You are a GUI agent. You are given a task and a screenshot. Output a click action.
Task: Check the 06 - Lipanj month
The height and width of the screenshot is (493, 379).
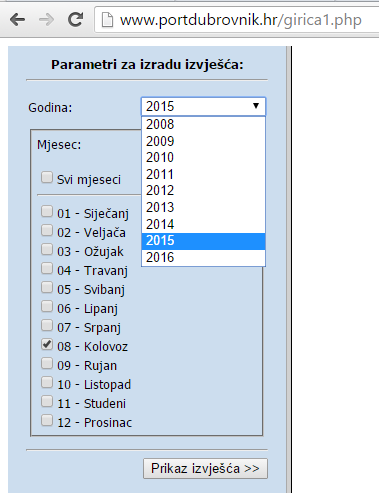coord(47,306)
